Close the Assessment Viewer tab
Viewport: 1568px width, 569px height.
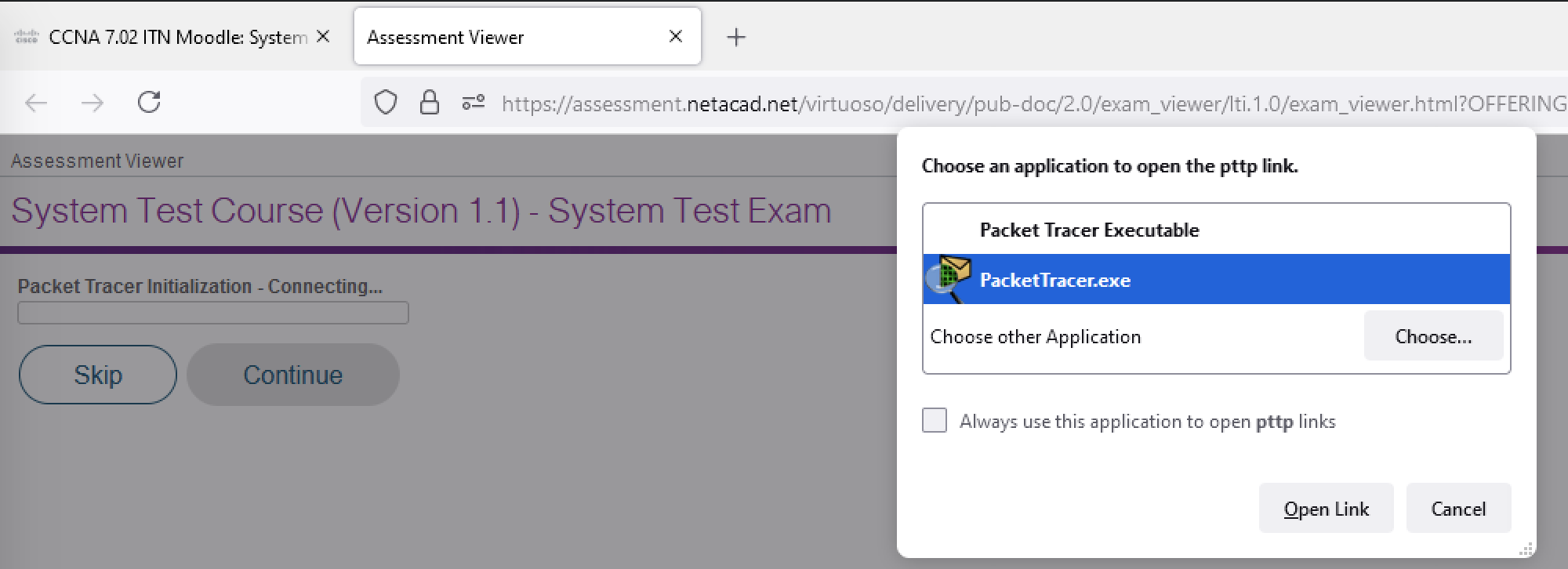[x=676, y=36]
